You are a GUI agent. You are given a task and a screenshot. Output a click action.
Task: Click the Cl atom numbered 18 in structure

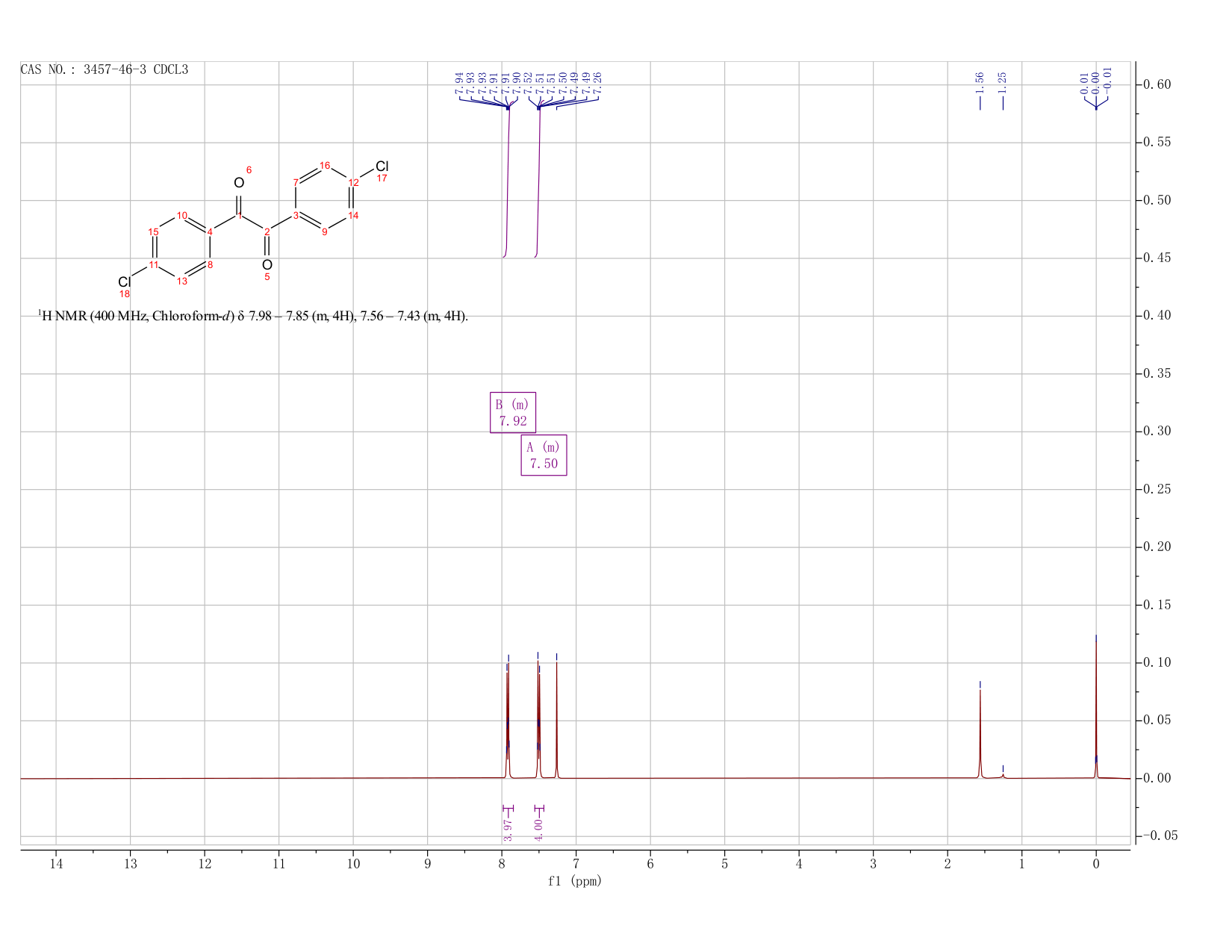point(125,281)
